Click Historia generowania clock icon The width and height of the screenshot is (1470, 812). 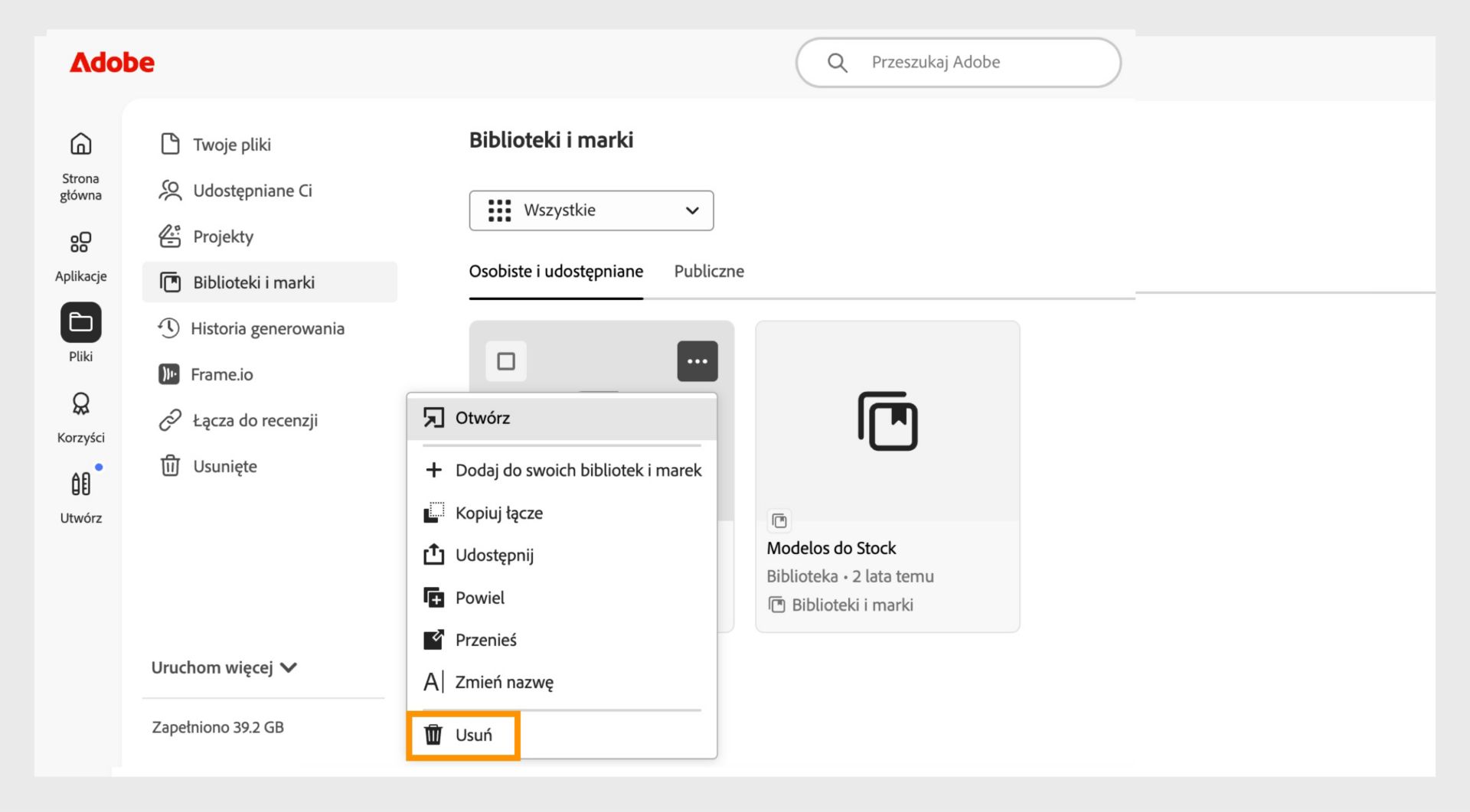[x=168, y=328]
